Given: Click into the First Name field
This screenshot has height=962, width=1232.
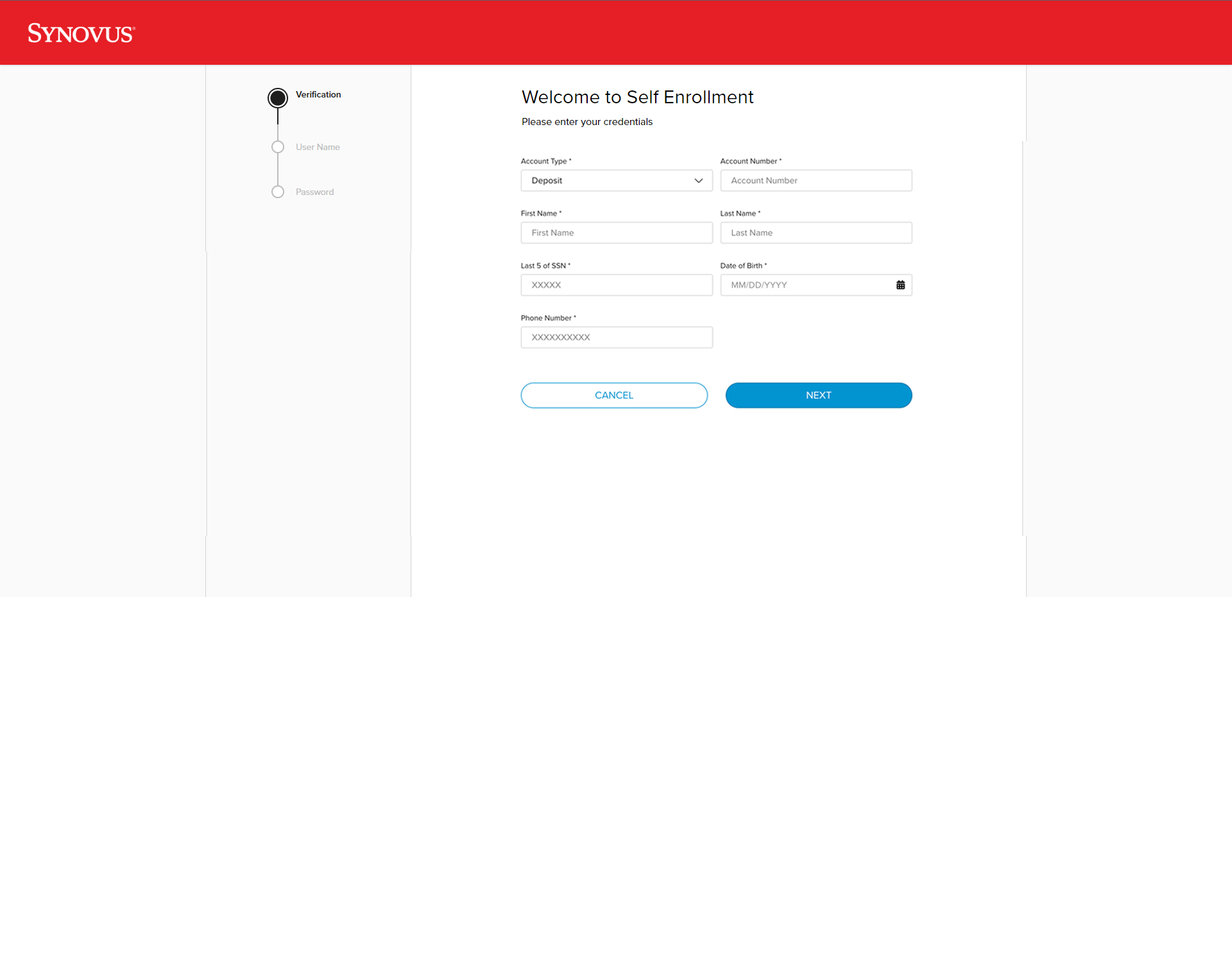Looking at the screenshot, I should click(x=616, y=233).
